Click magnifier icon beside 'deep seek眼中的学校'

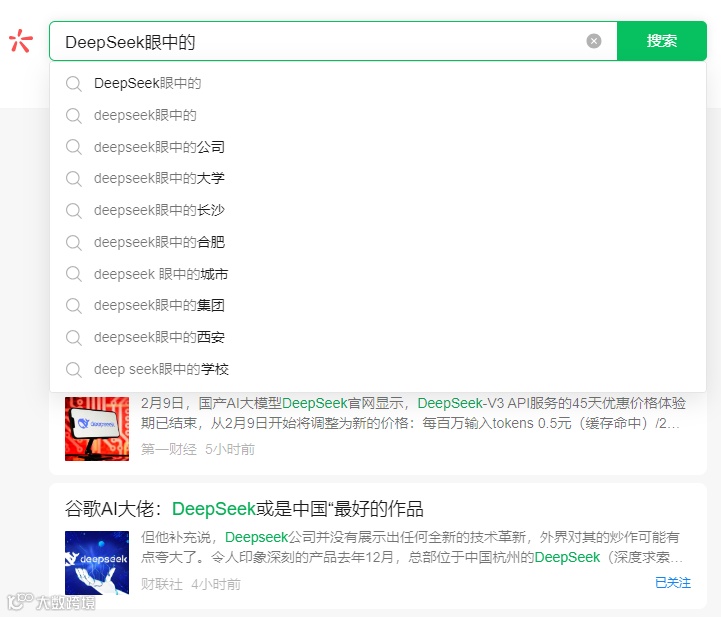[74, 370]
